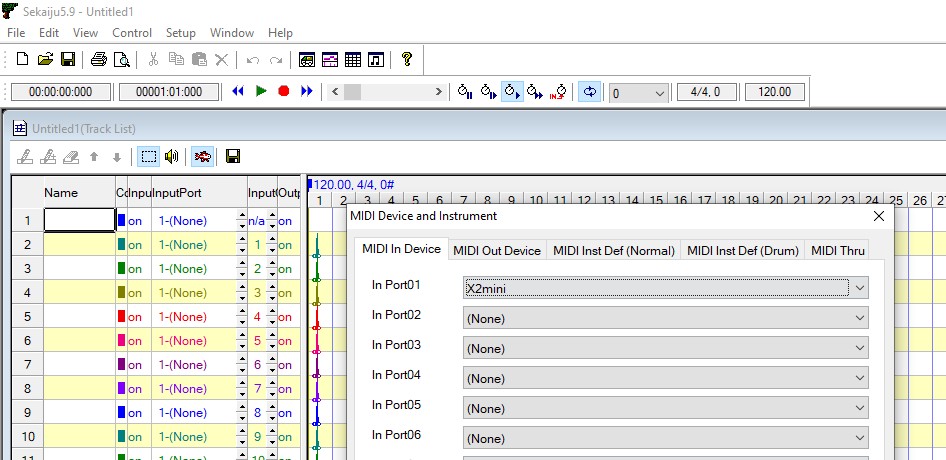Select the Pen tool in Track List
The width and height of the screenshot is (946, 460).
(25, 157)
